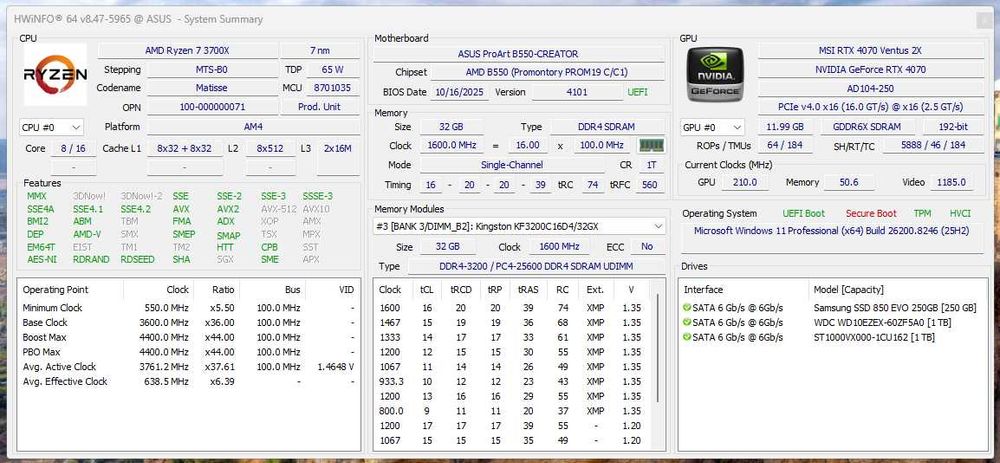Click the 192-bit bus width field

pos(953,126)
